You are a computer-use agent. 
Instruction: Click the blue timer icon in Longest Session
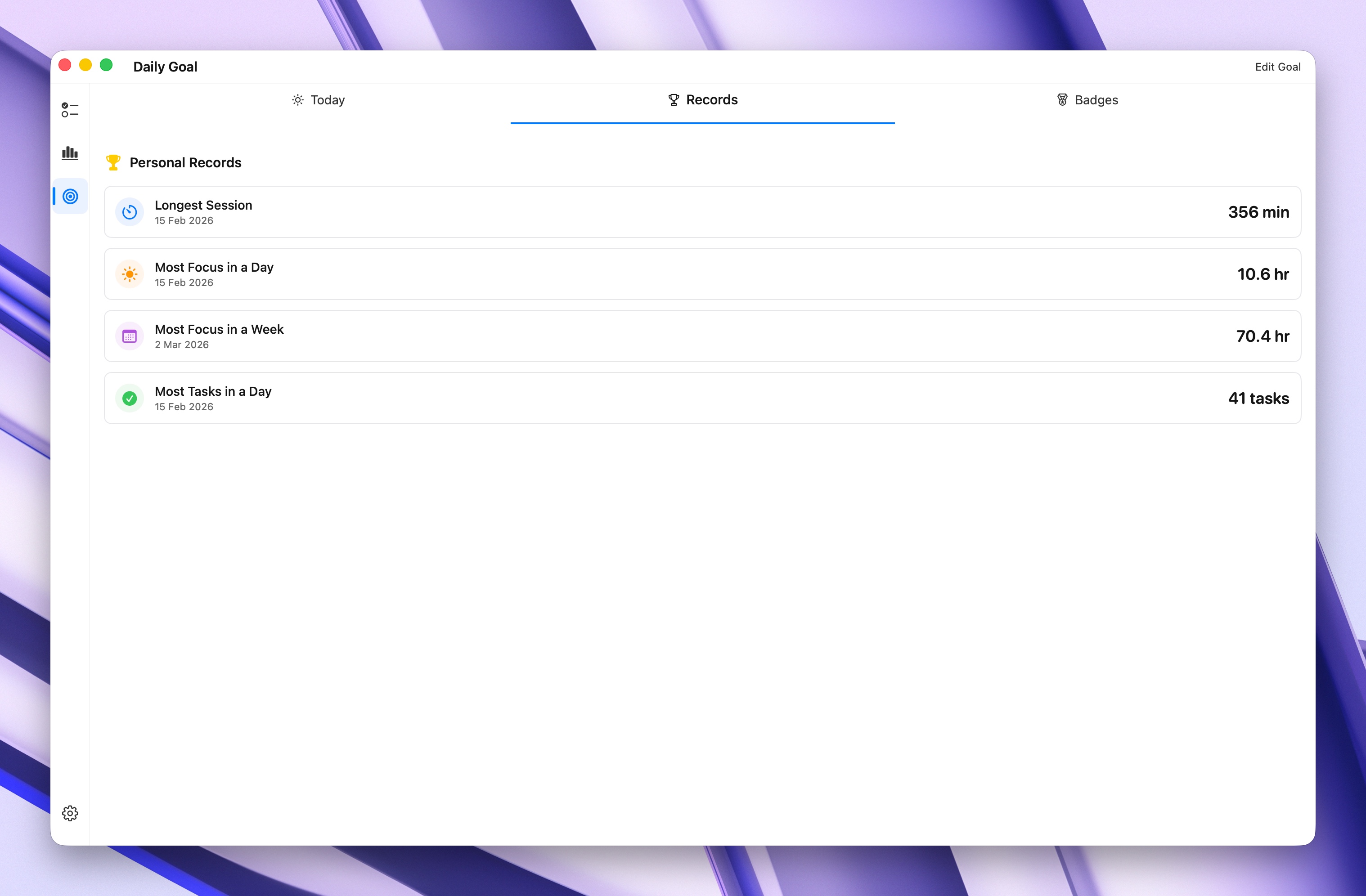130,212
